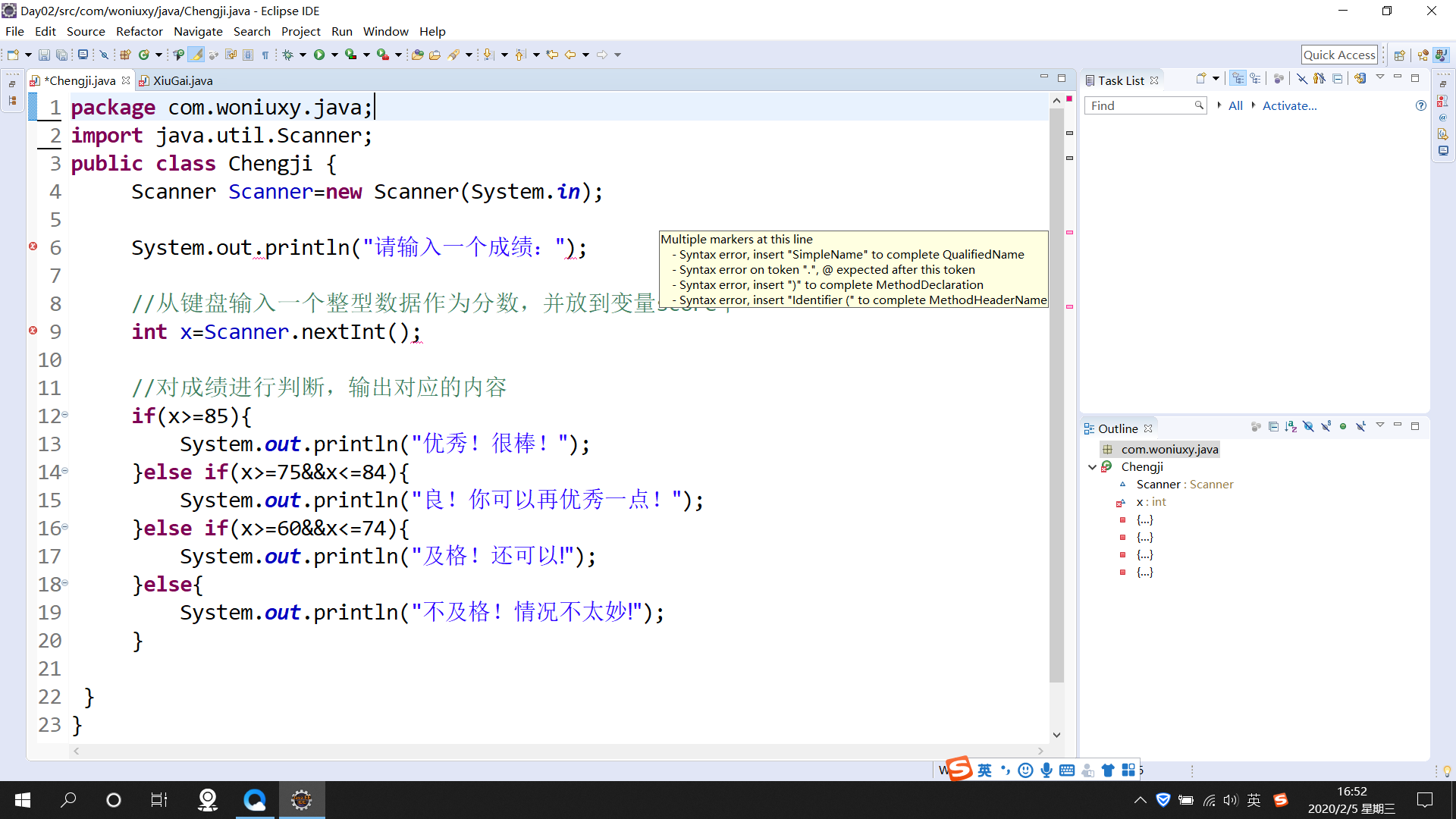Click the Task List help question icon
The width and height of the screenshot is (1456, 819).
tap(1420, 105)
